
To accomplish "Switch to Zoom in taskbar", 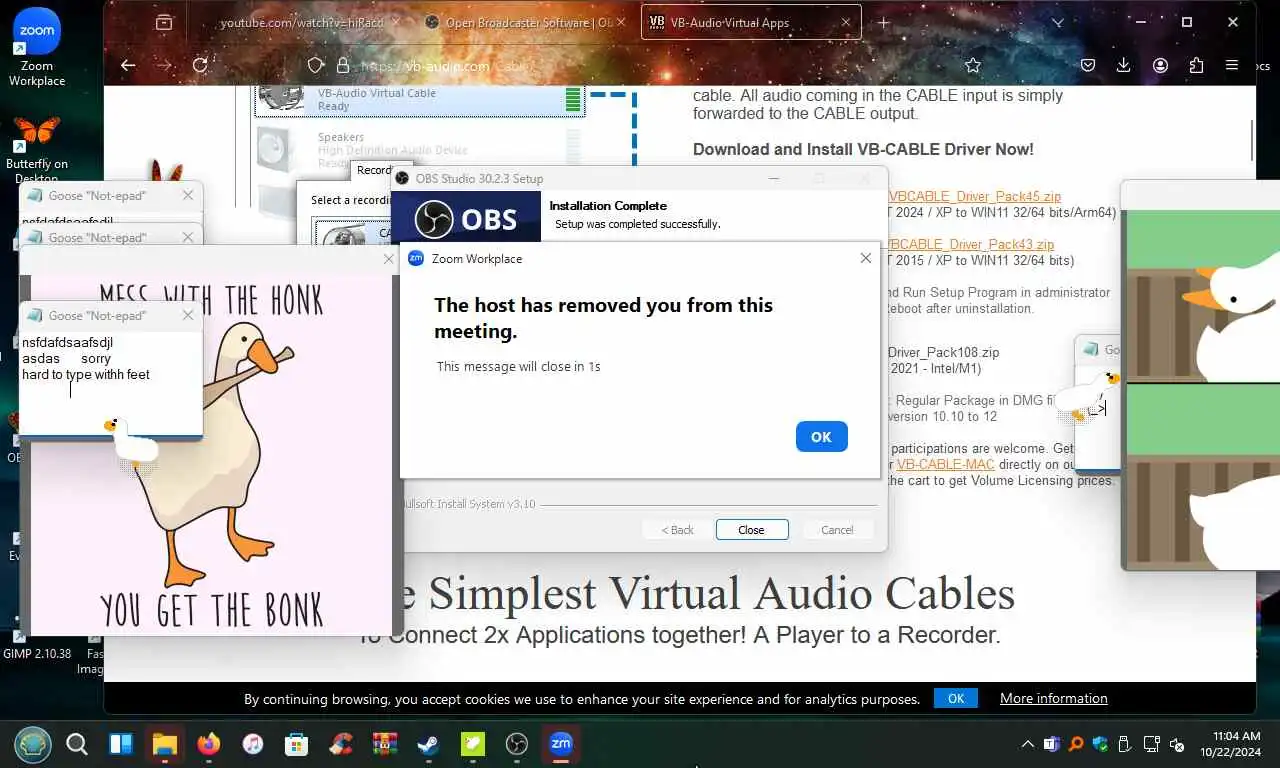I will 560,744.
